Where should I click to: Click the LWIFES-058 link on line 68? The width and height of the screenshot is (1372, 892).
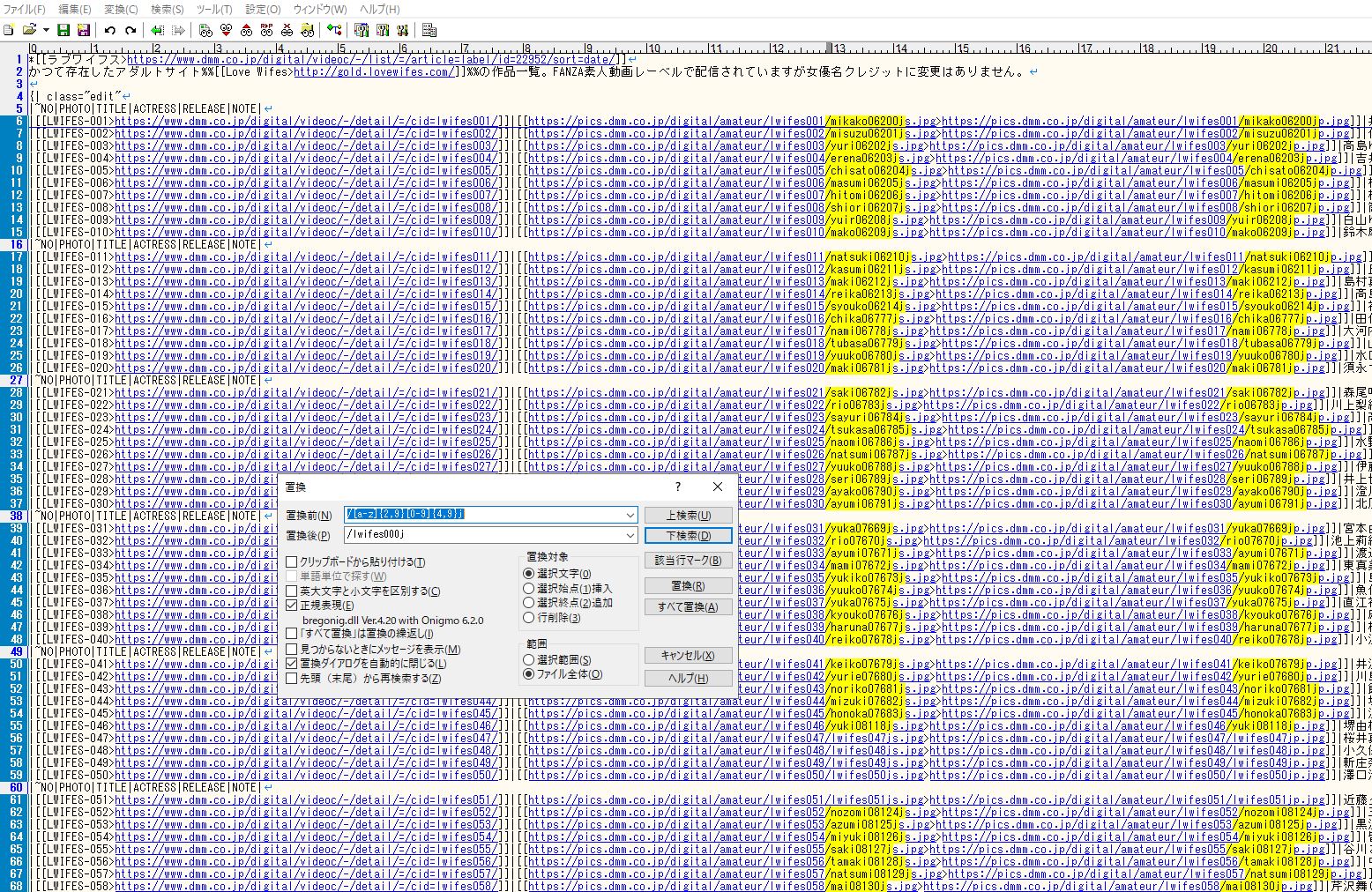coord(306,886)
